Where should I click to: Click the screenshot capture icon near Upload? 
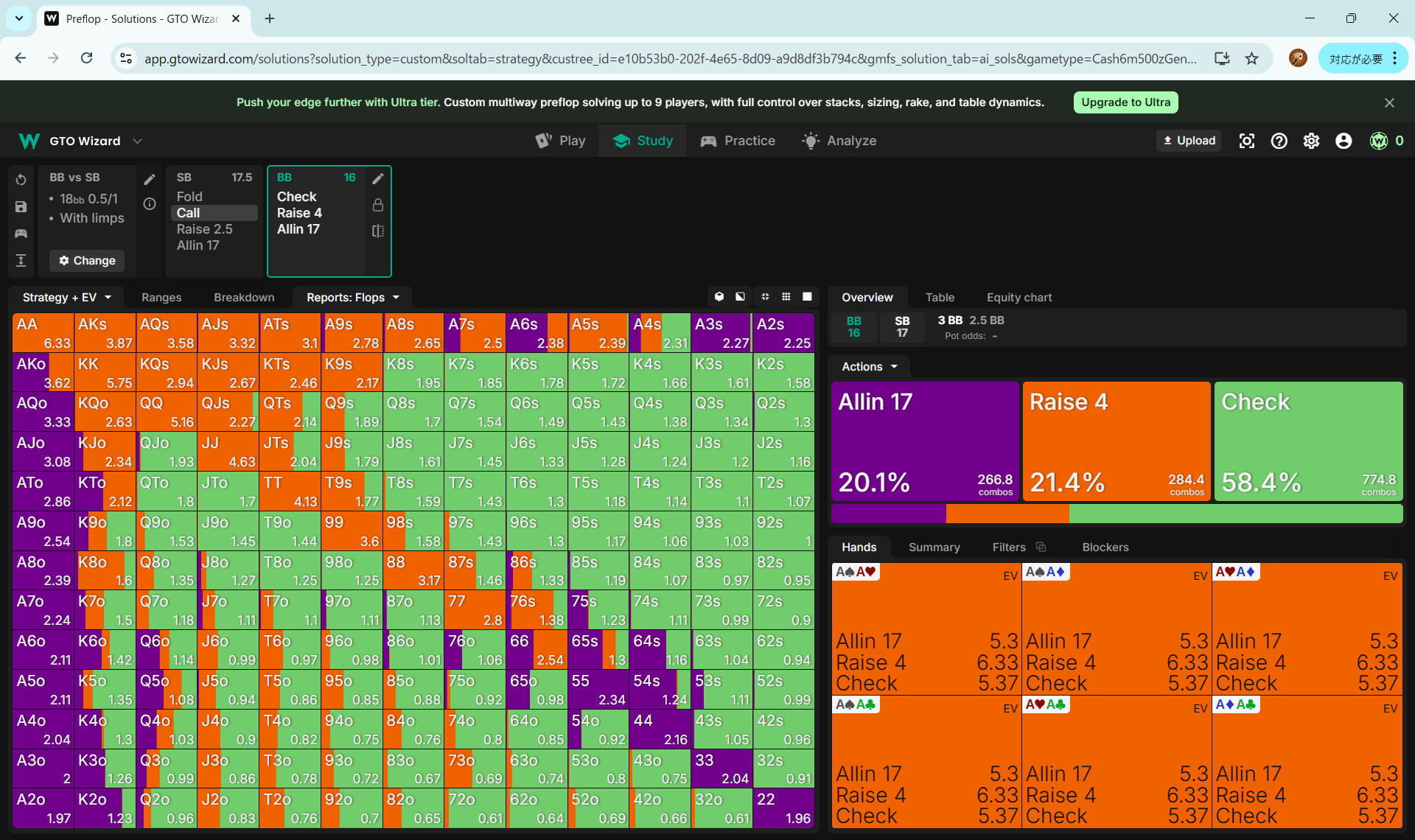pos(1246,141)
